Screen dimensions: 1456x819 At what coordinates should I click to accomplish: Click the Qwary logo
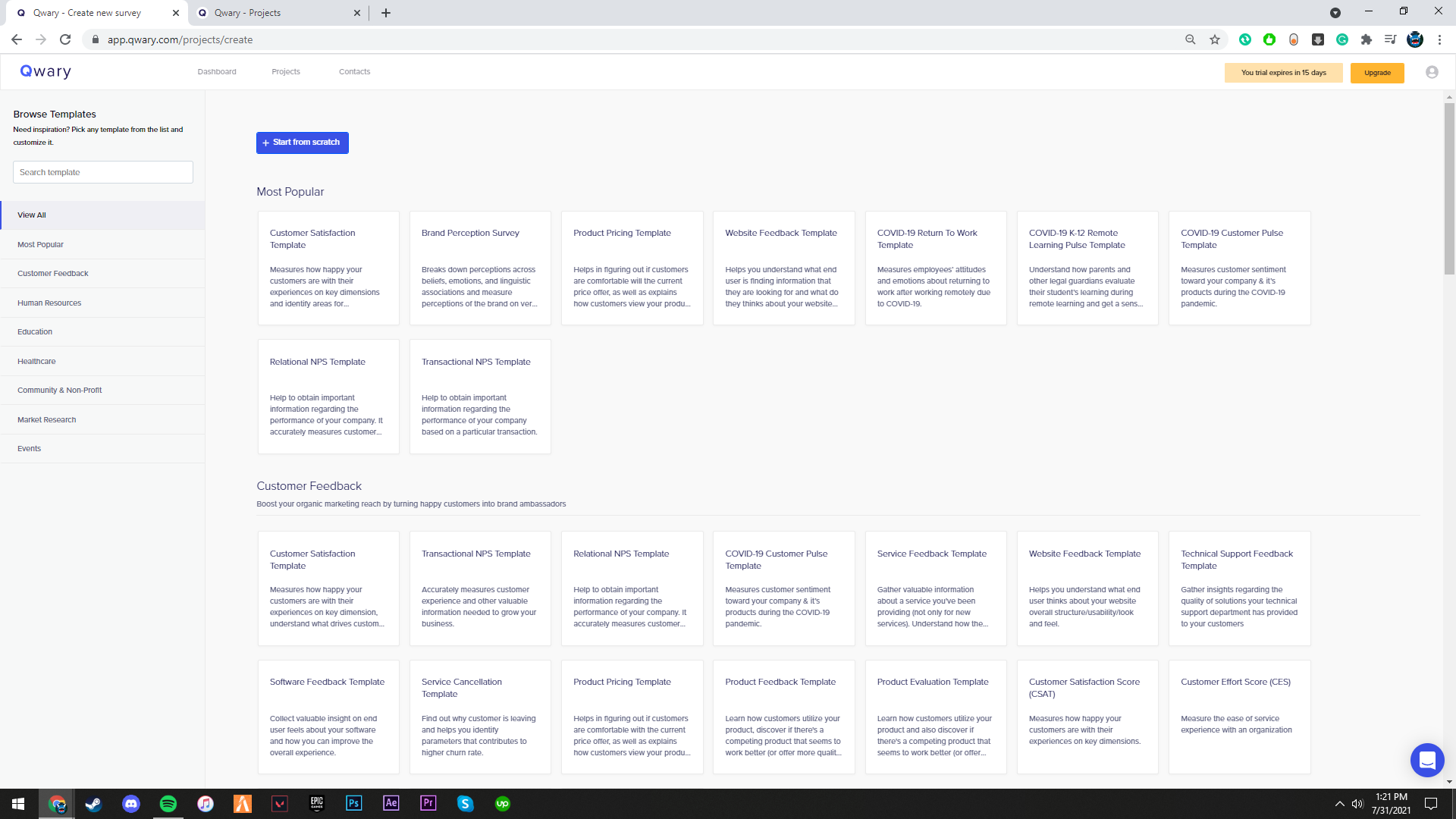click(45, 71)
